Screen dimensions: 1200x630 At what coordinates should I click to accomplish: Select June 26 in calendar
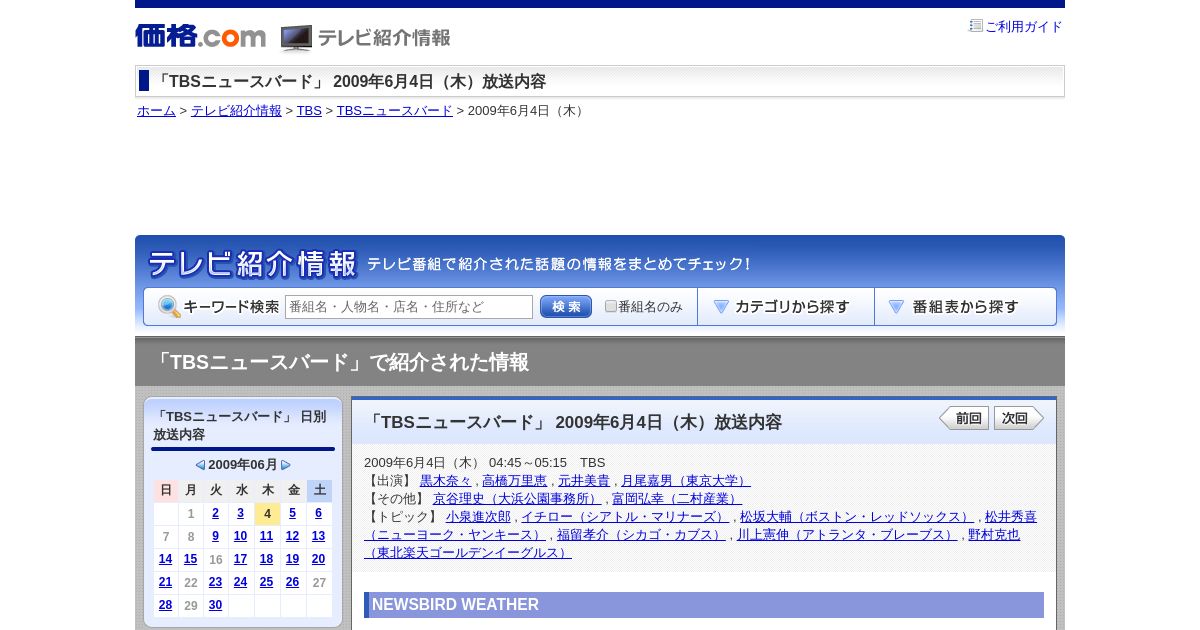(x=292, y=582)
